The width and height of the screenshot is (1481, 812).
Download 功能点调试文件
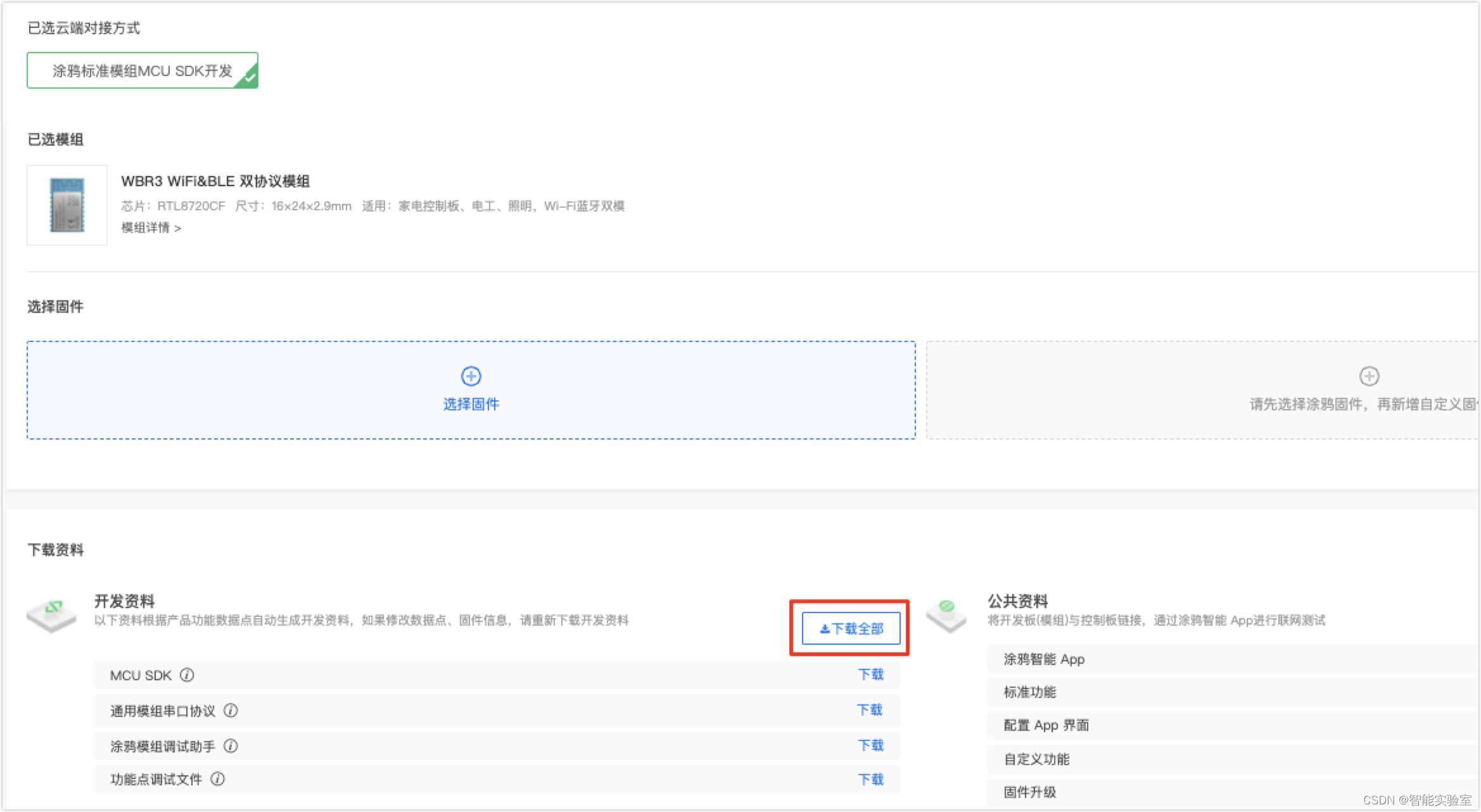coord(870,780)
